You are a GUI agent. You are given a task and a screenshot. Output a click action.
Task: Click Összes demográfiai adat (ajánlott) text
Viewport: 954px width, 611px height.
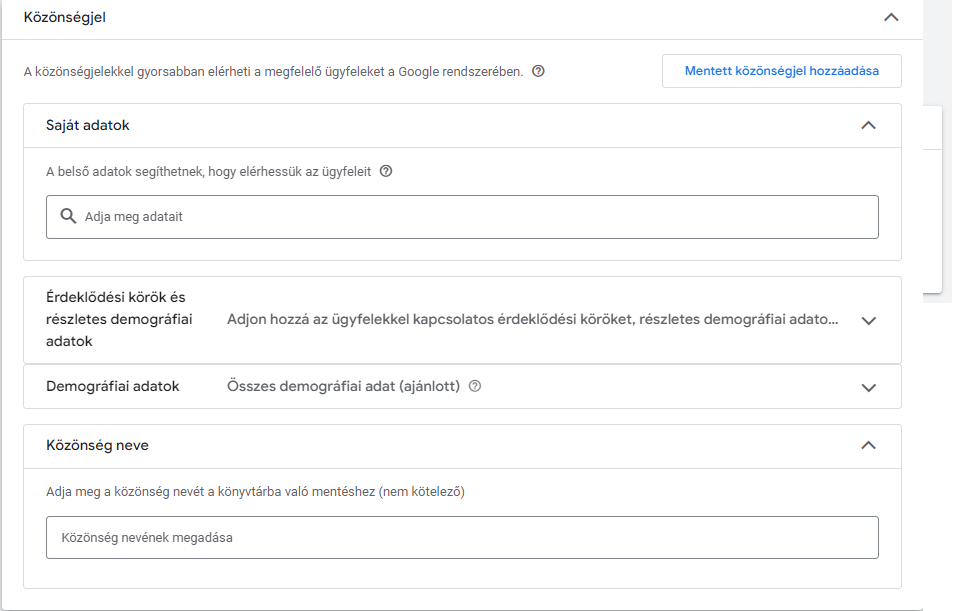343,386
